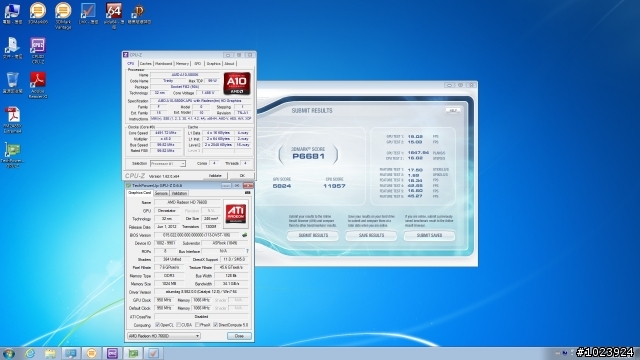Click the CPU-Z title bar icon
Viewport: 640px width, 360px height.
coord(126,55)
